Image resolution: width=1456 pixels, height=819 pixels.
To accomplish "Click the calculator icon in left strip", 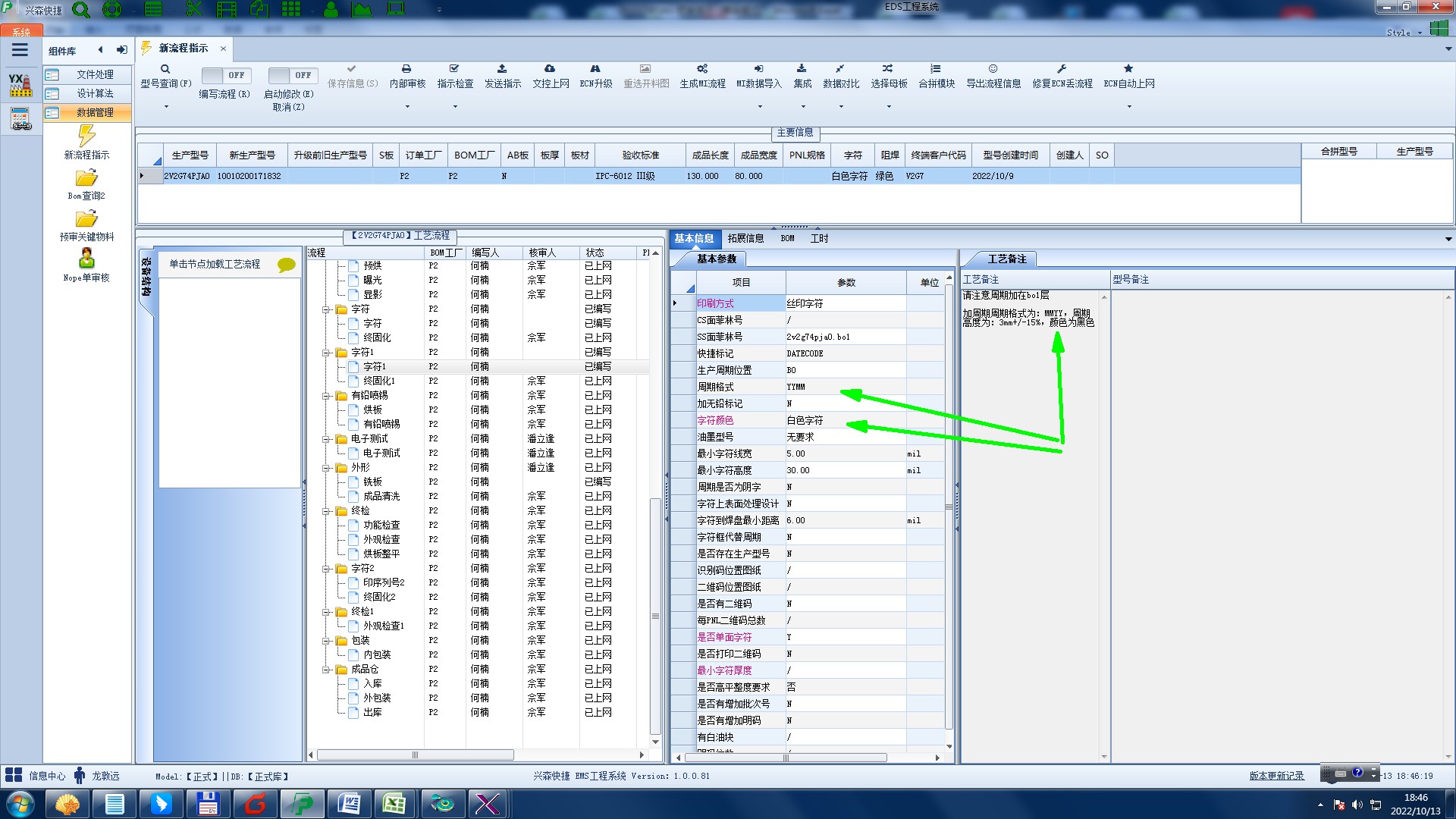I will (x=20, y=119).
